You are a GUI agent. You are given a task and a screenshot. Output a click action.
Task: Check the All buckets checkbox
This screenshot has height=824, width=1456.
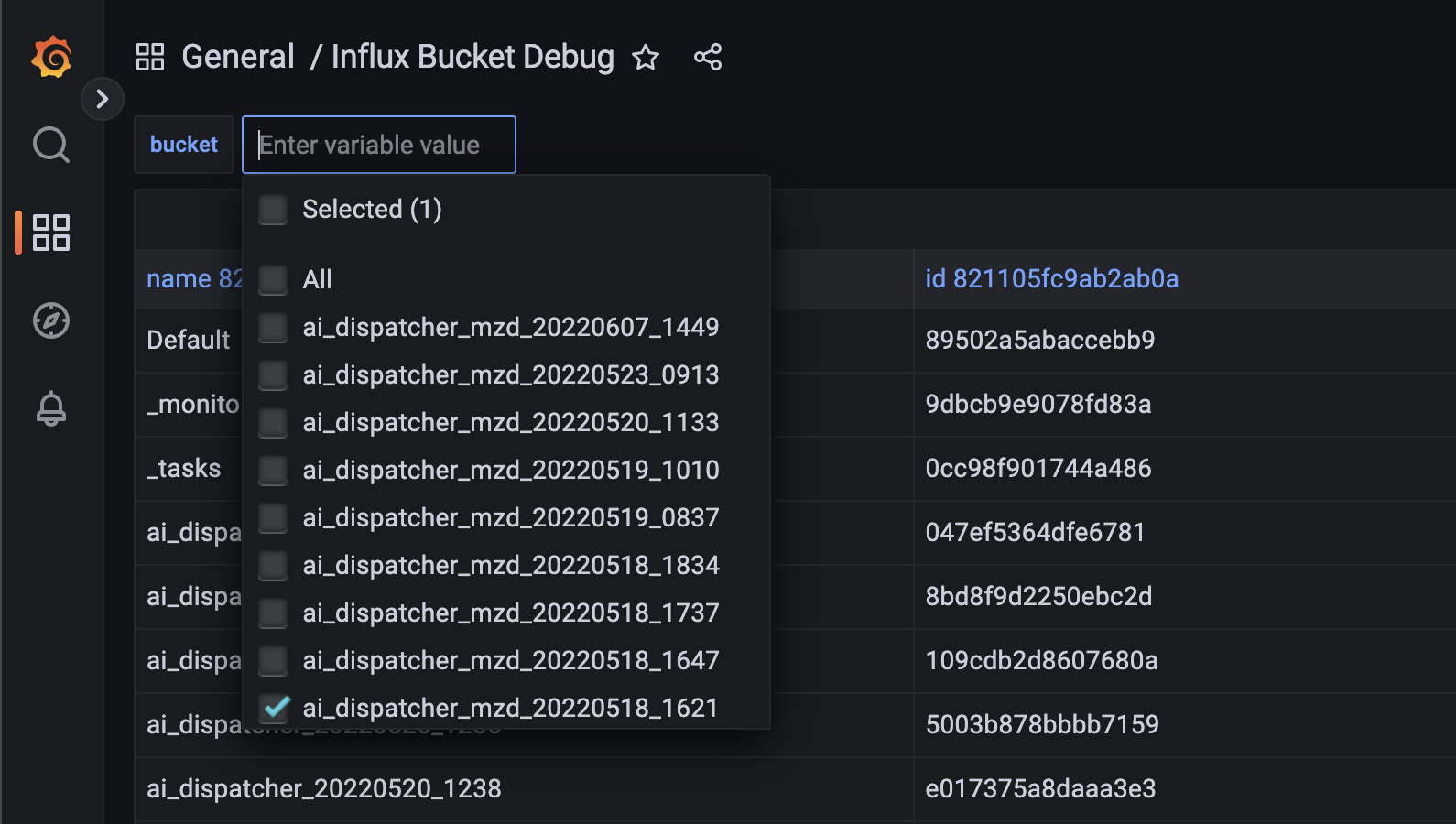click(273, 280)
